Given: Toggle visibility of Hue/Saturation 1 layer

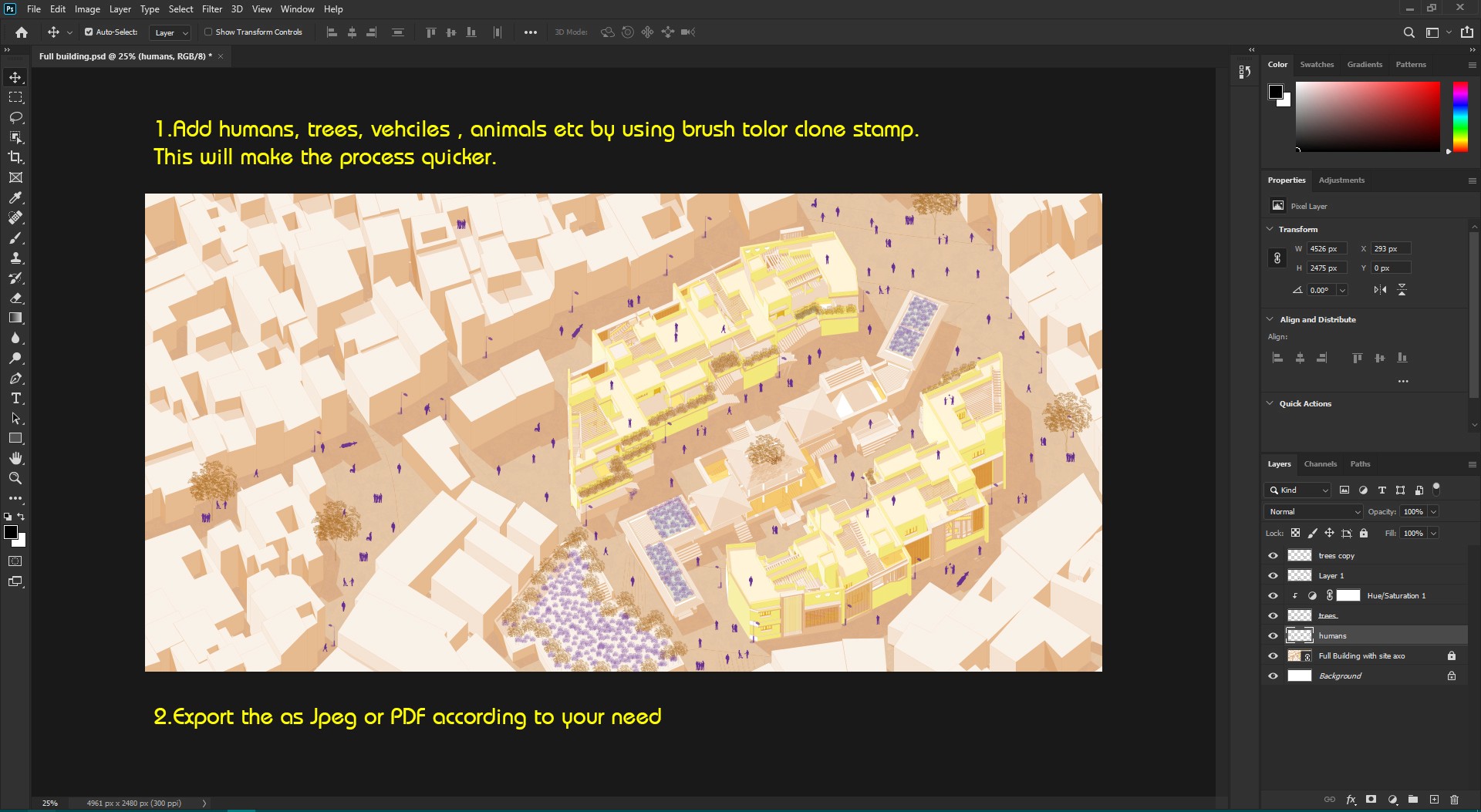Looking at the screenshot, I should (x=1273, y=595).
